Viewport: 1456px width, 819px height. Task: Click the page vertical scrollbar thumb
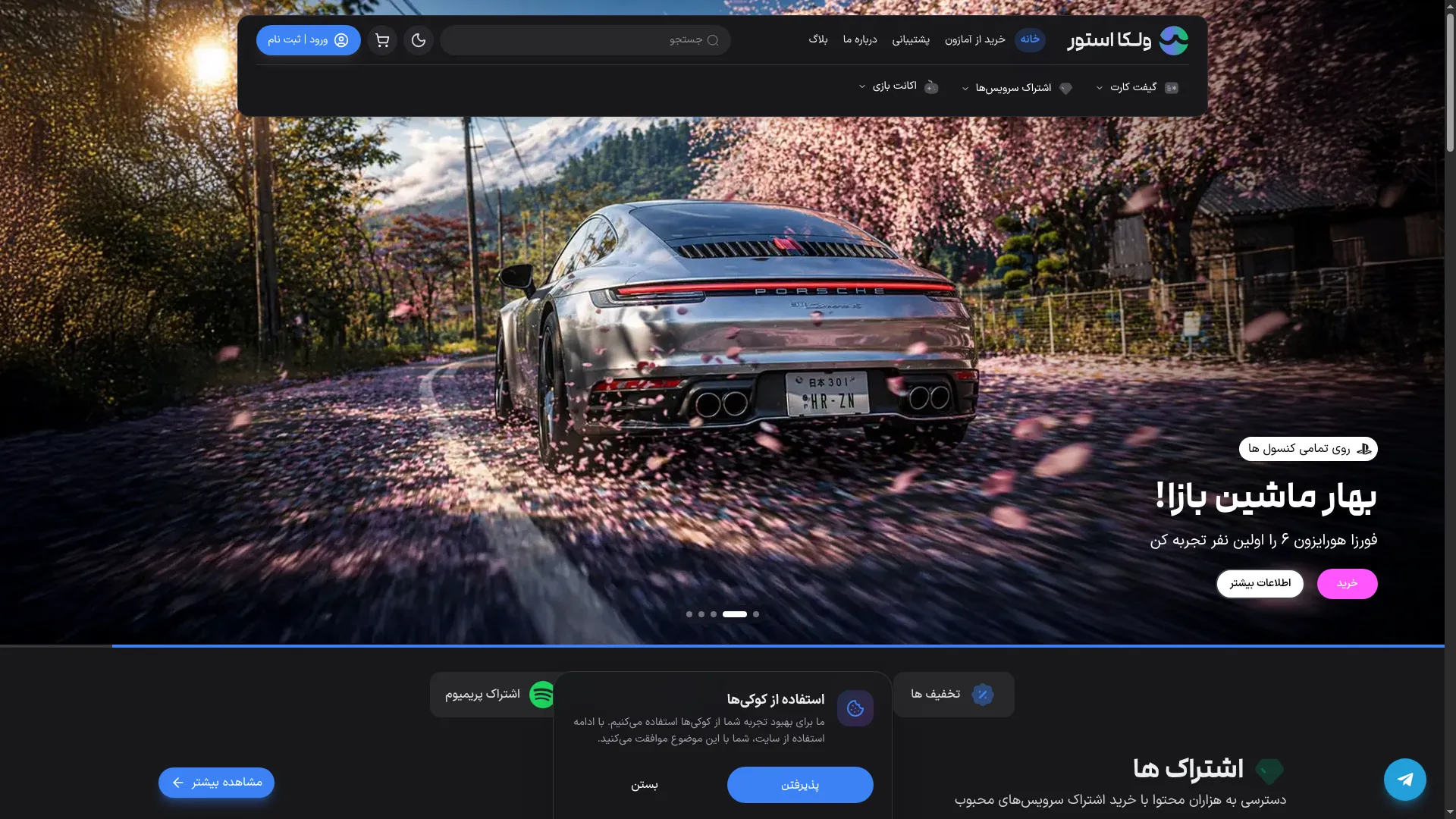pyautogui.click(x=1450, y=83)
